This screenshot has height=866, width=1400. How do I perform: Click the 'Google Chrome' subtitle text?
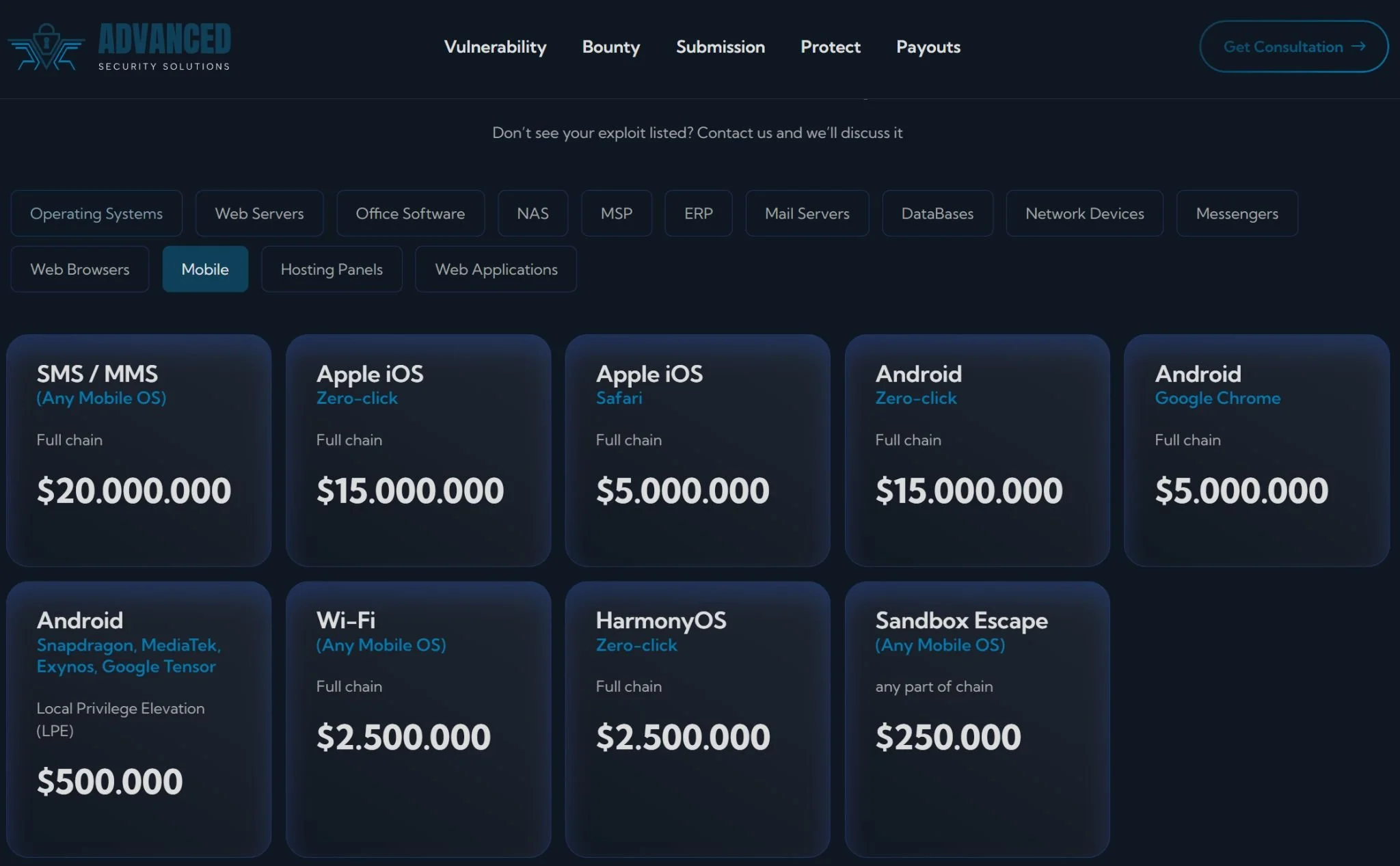click(1217, 398)
